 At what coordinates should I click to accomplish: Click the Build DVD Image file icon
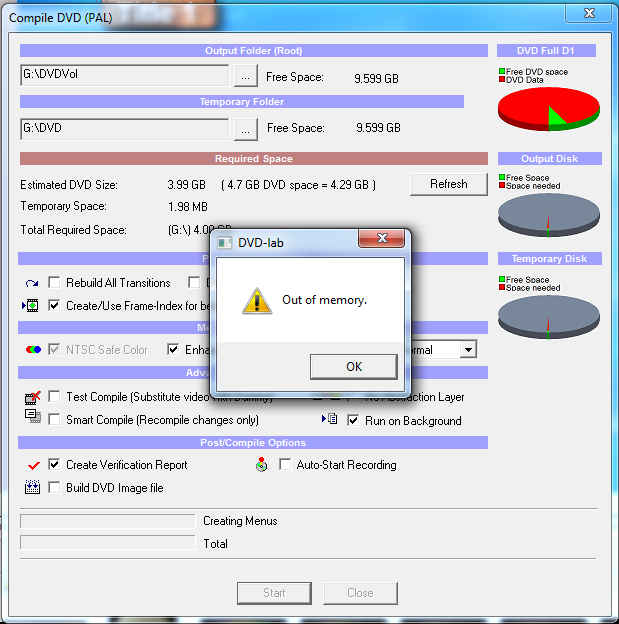(x=32, y=487)
